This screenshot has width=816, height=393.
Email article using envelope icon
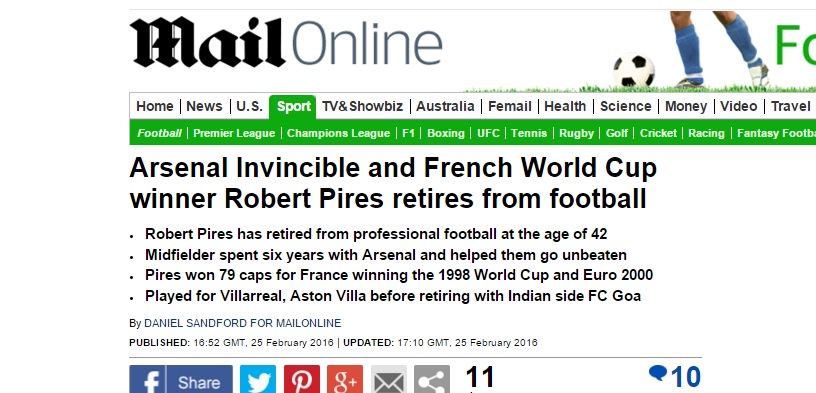coord(388,379)
